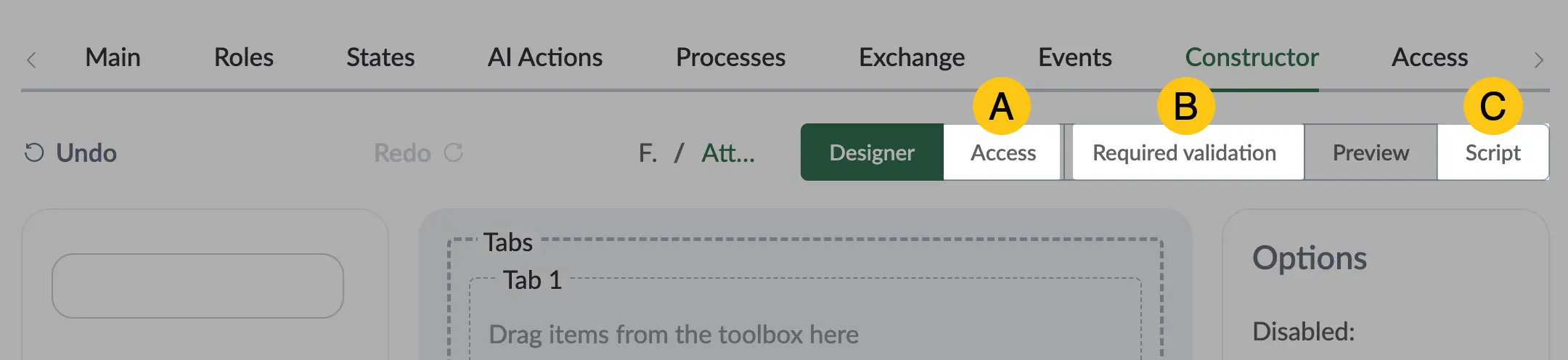Click the Att... breadcrumb link
This screenshot has height=360, width=1568.
tap(728, 152)
